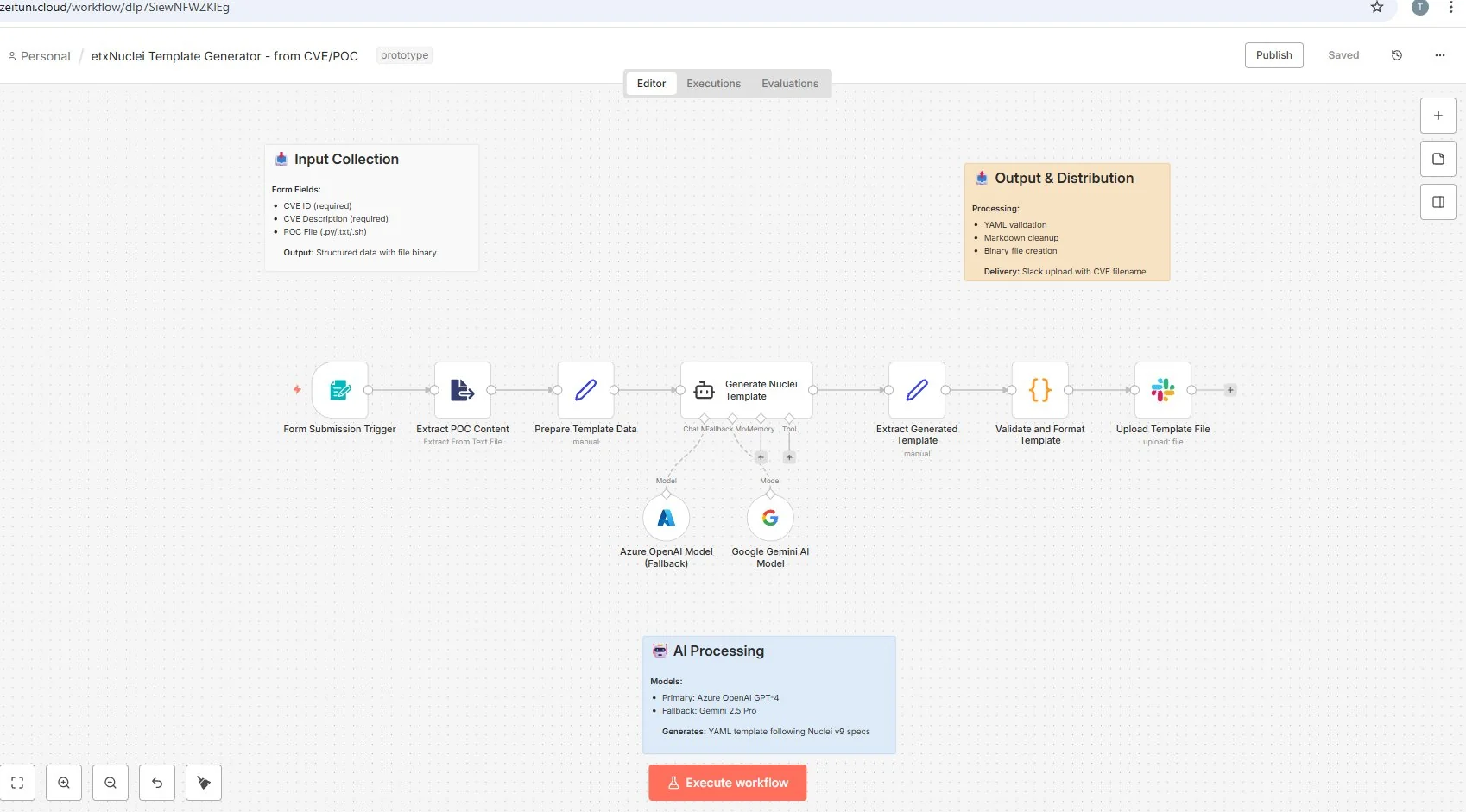Add a node after Upload Template File
1466x812 pixels.
pos(1229,389)
